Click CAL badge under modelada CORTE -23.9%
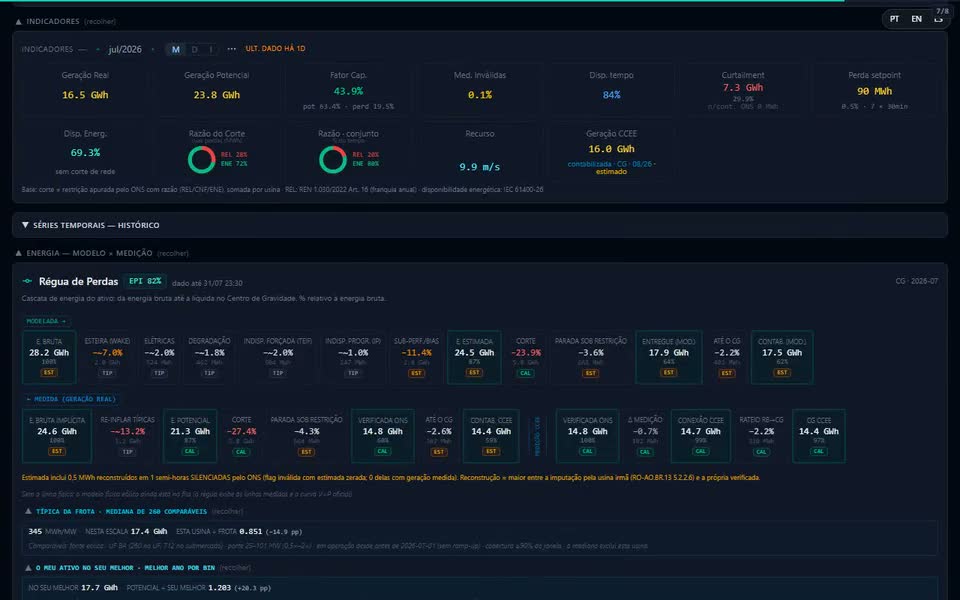960x600 pixels. 525,372
